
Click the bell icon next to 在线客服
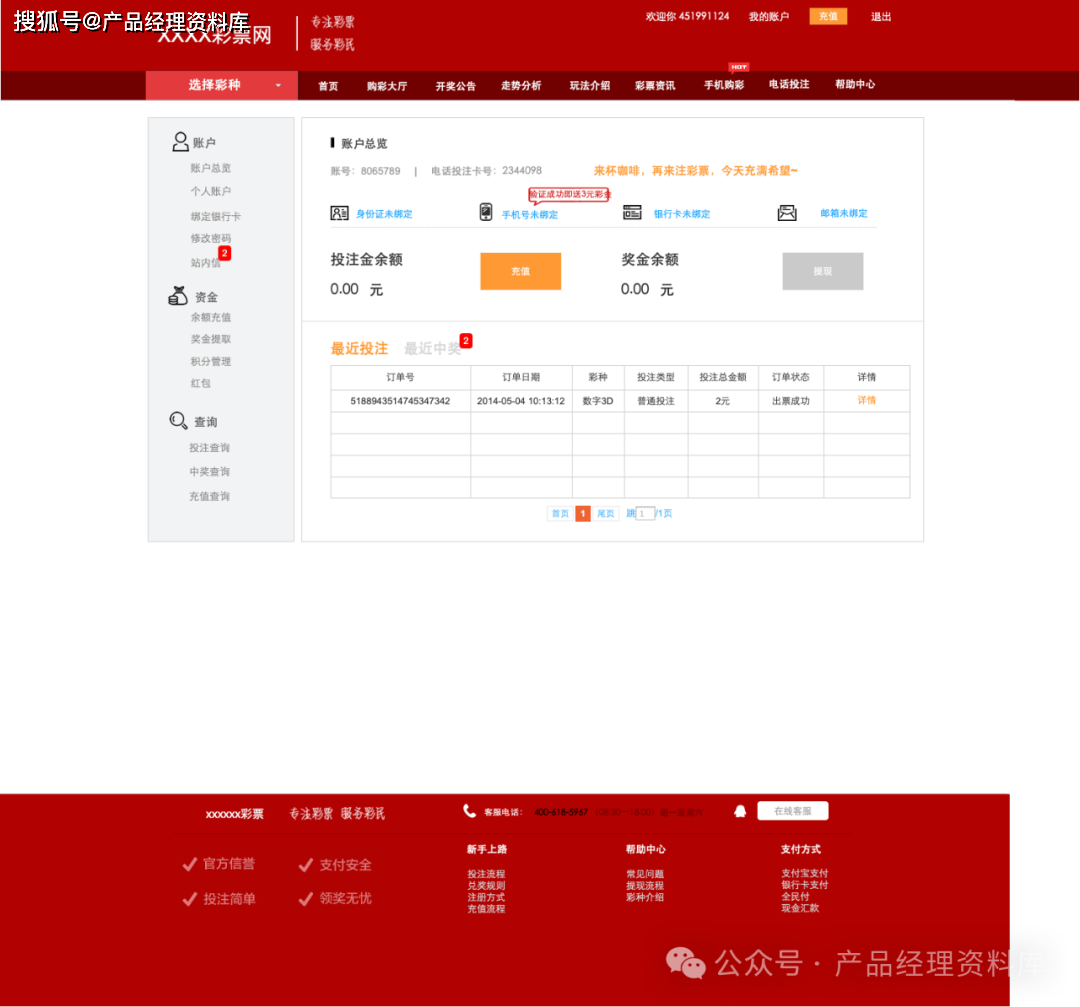tap(740, 810)
